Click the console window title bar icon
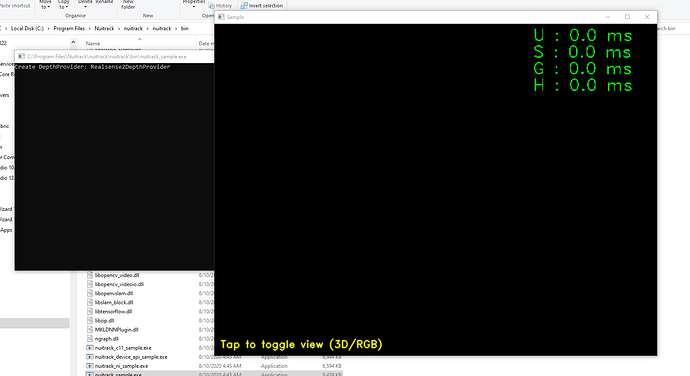Viewport: 690px width, 376px height. (x=21, y=56)
